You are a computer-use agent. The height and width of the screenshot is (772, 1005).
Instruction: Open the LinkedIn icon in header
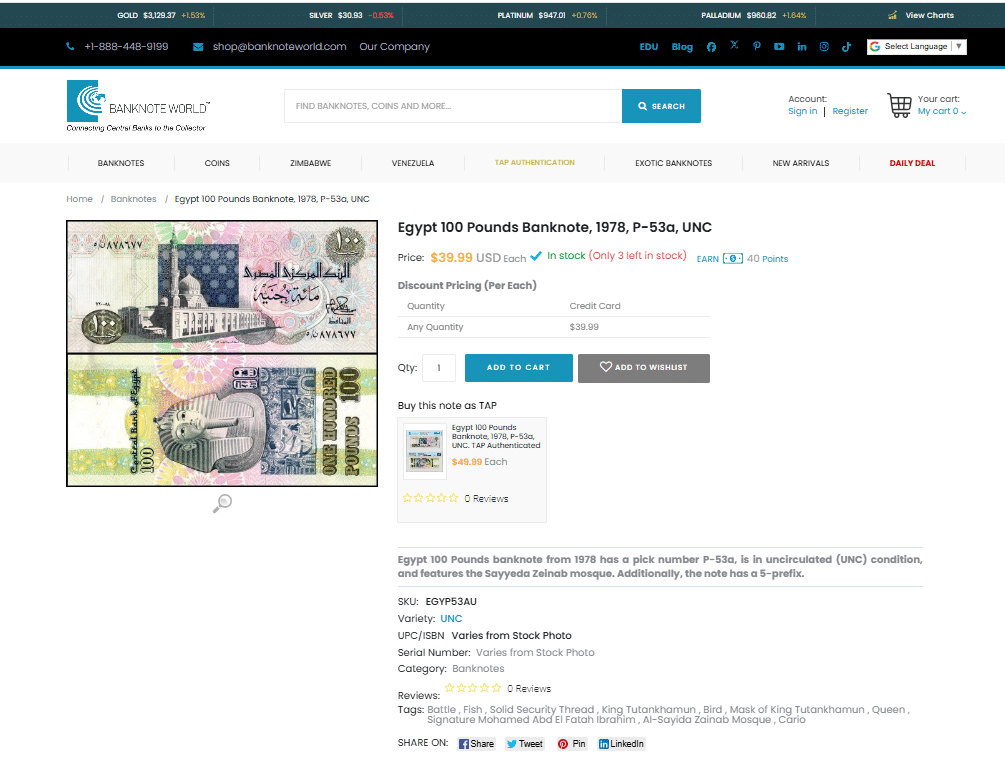(802, 47)
